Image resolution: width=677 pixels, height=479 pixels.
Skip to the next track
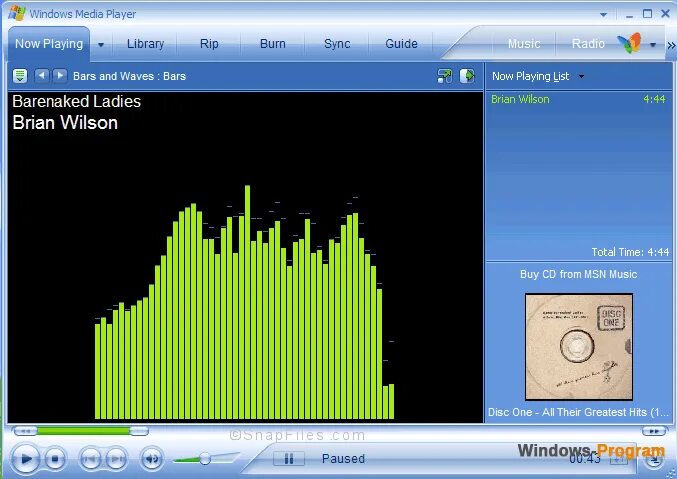point(116,459)
